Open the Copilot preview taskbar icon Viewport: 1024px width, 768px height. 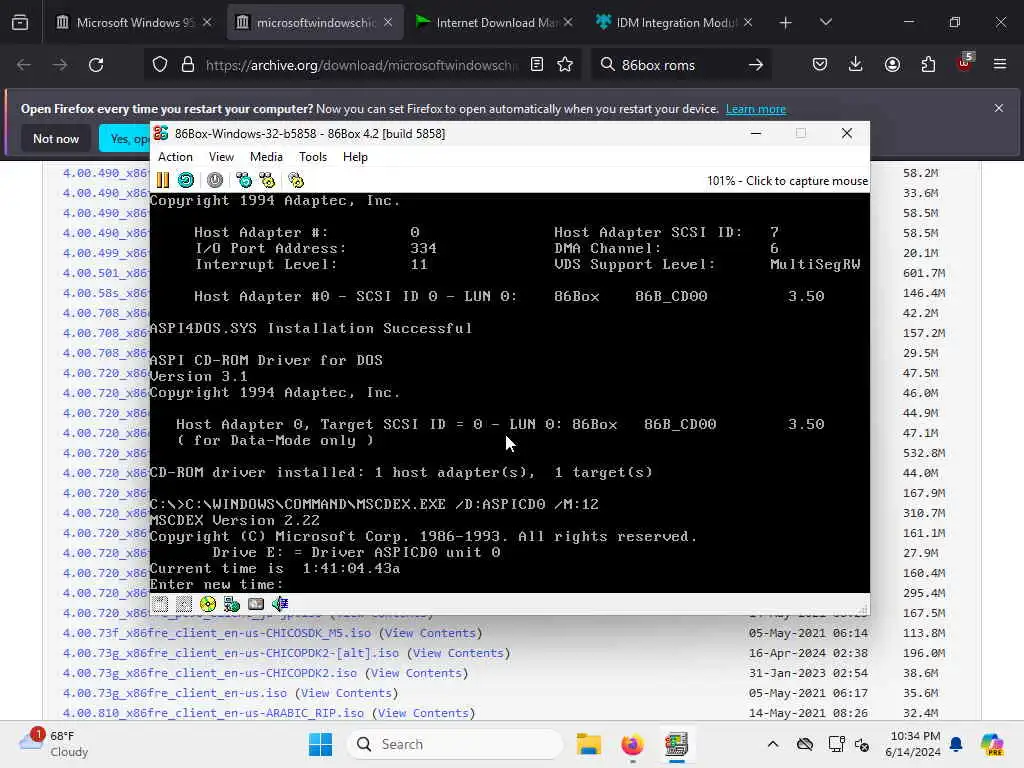[992, 744]
